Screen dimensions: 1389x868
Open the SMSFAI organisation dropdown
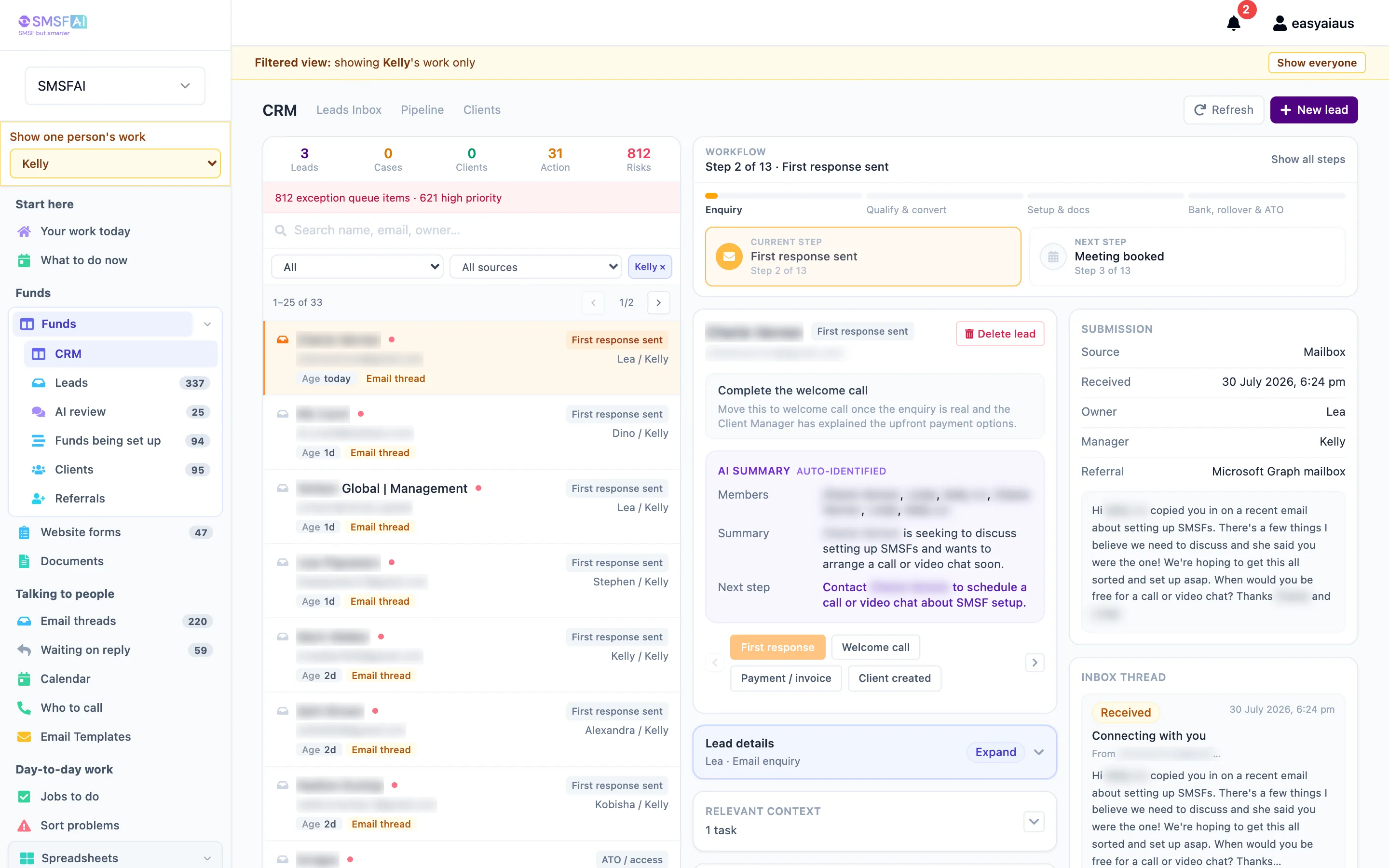point(115,85)
